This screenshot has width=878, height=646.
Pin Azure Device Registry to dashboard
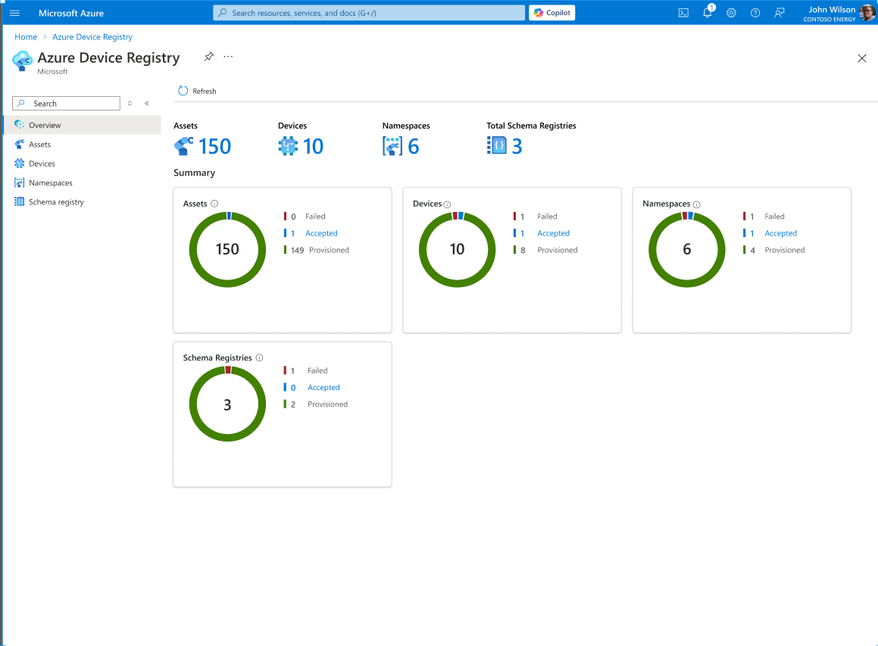click(208, 57)
